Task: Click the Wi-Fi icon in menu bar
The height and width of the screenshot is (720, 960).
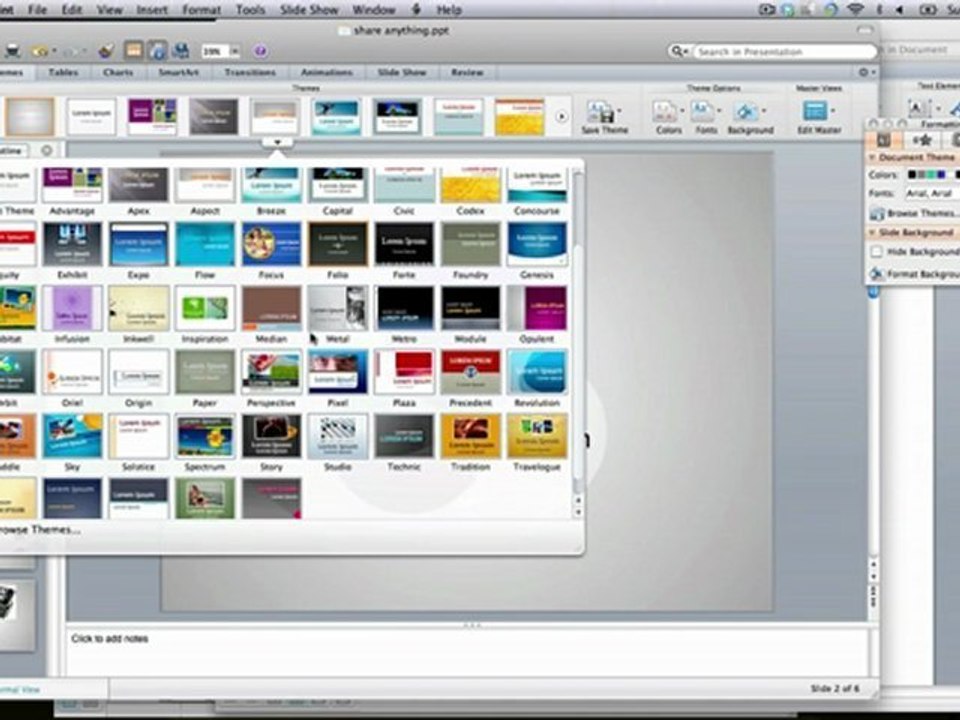Action: pos(855,10)
